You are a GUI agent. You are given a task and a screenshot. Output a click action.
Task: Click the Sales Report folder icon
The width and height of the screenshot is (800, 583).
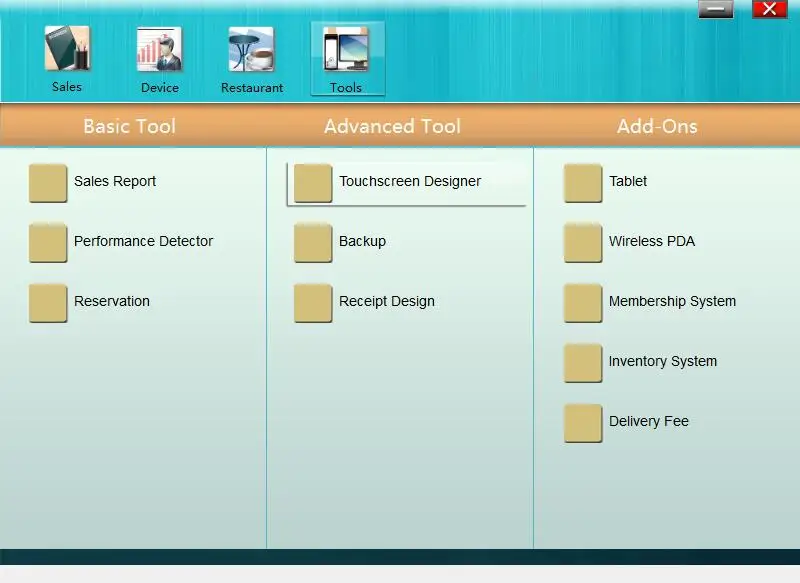click(x=48, y=183)
